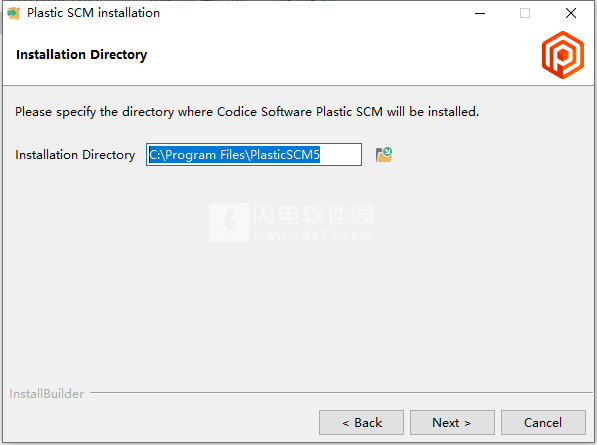Click the installer icon in the title bar
Screen dimensions: 597x445
point(14,13)
